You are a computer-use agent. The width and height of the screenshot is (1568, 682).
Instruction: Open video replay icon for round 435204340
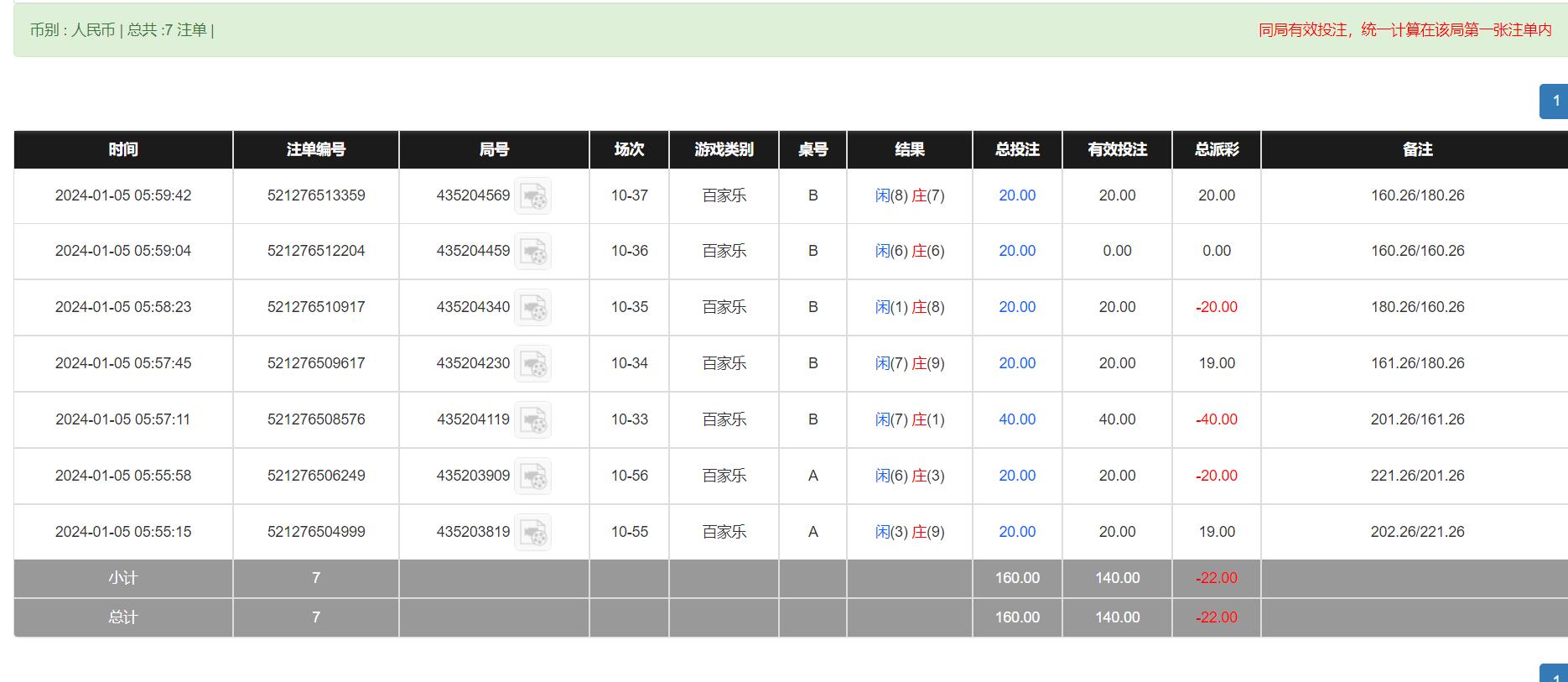point(532,308)
